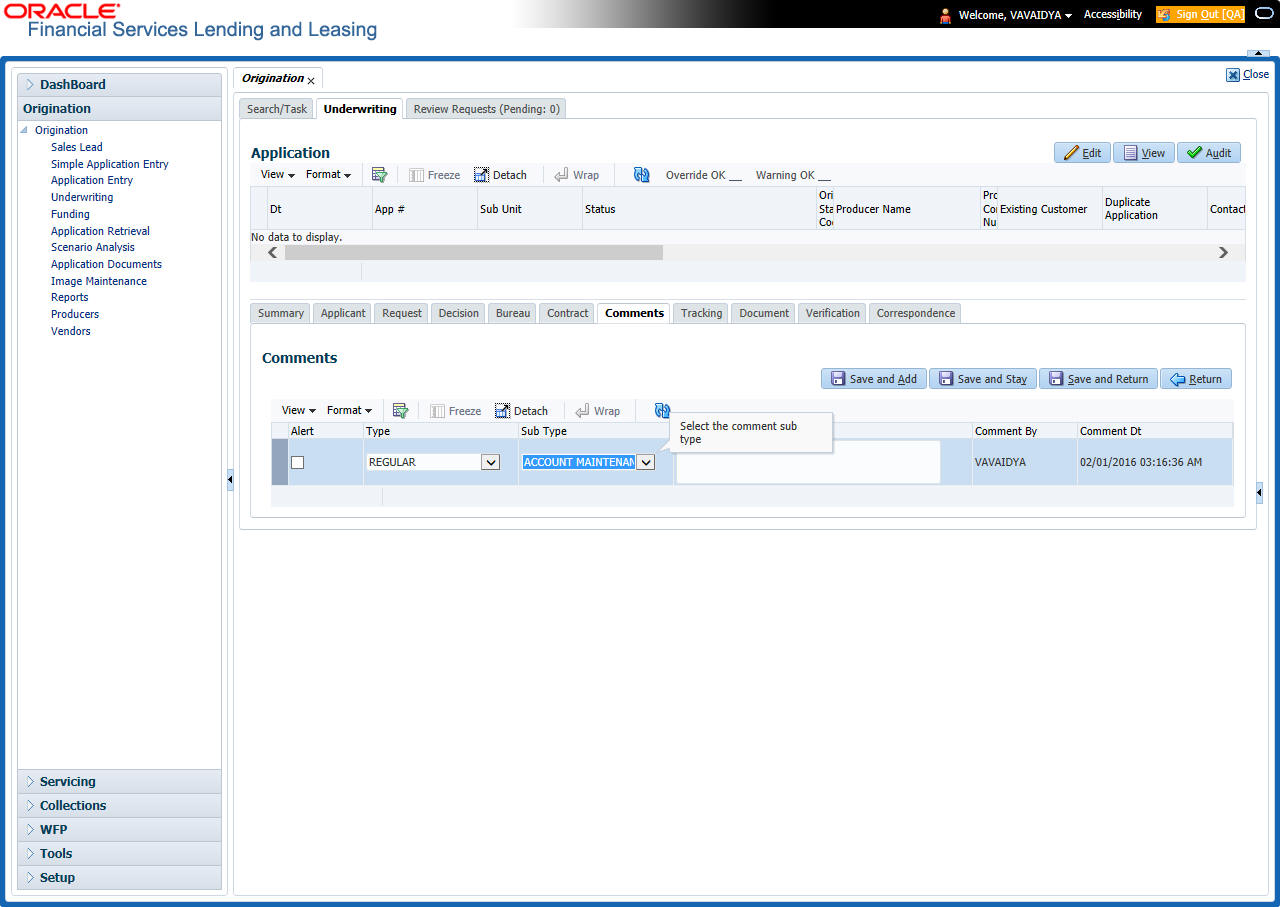This screenshot has width=1280, height=907.
Task: Detach the Application table
Action: [500, 175]
